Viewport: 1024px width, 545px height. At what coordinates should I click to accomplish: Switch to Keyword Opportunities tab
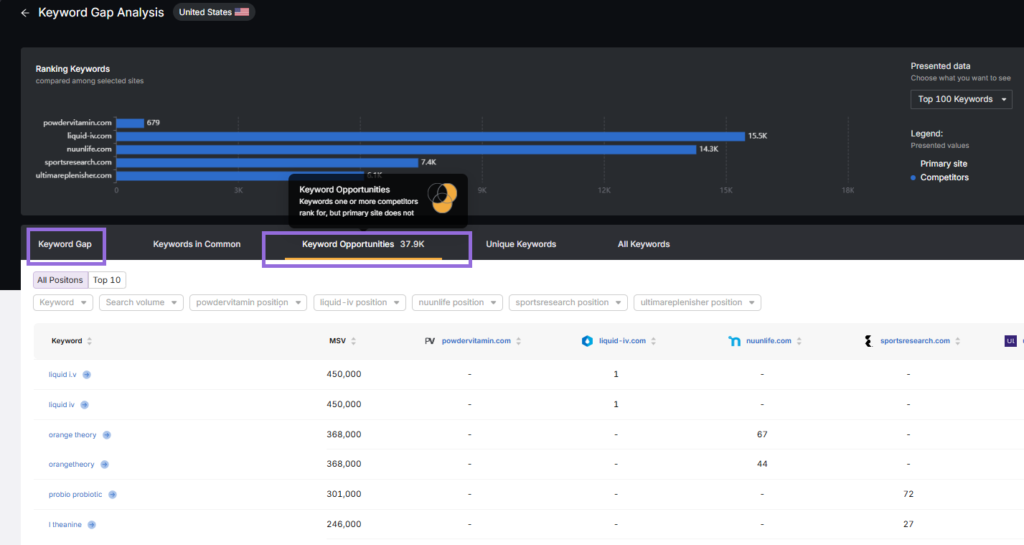(363, 244)
